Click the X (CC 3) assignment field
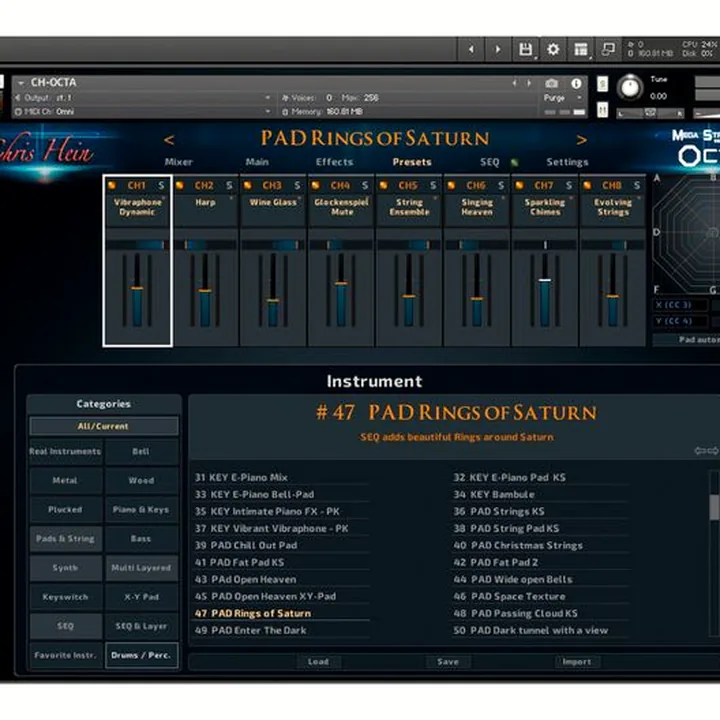 (680, 305)
